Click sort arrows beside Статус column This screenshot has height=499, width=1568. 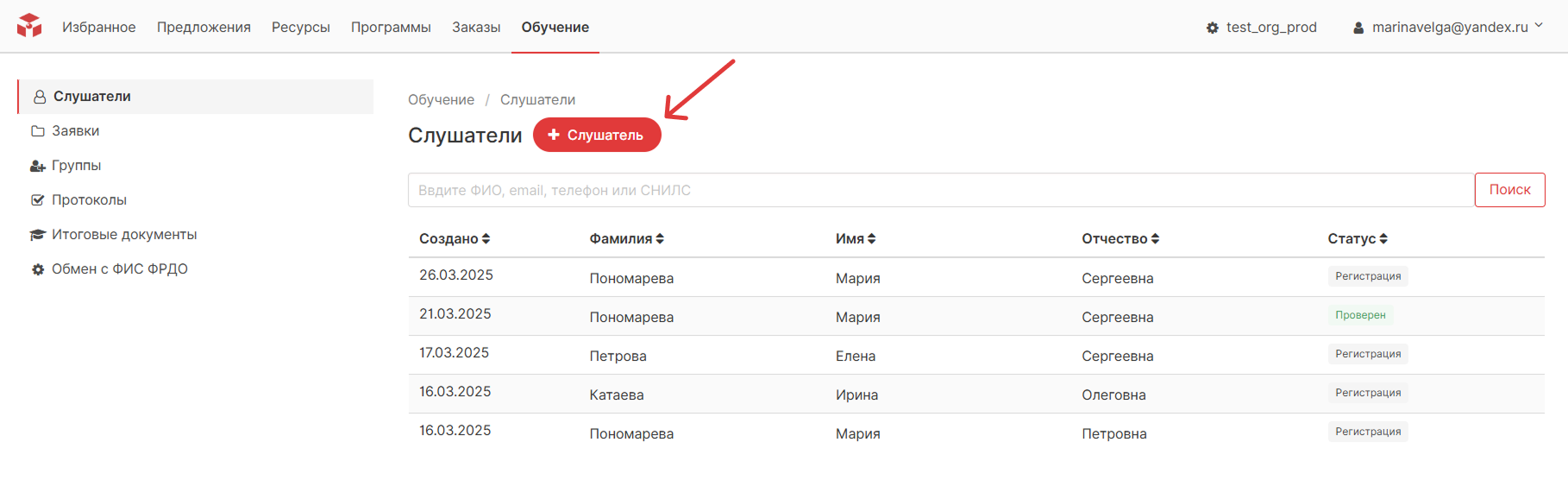1383,239
